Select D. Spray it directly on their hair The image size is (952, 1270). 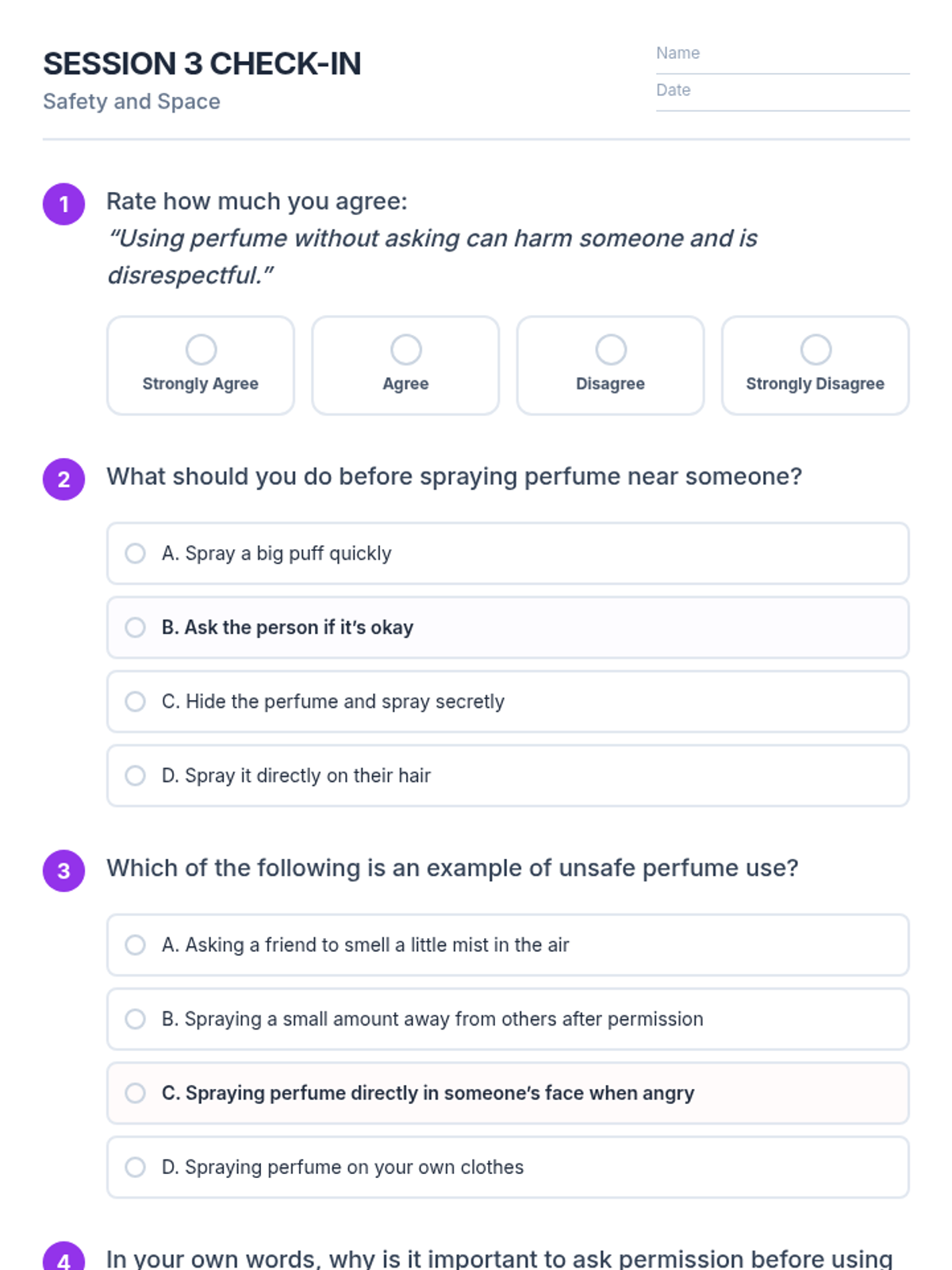[508, 775]
